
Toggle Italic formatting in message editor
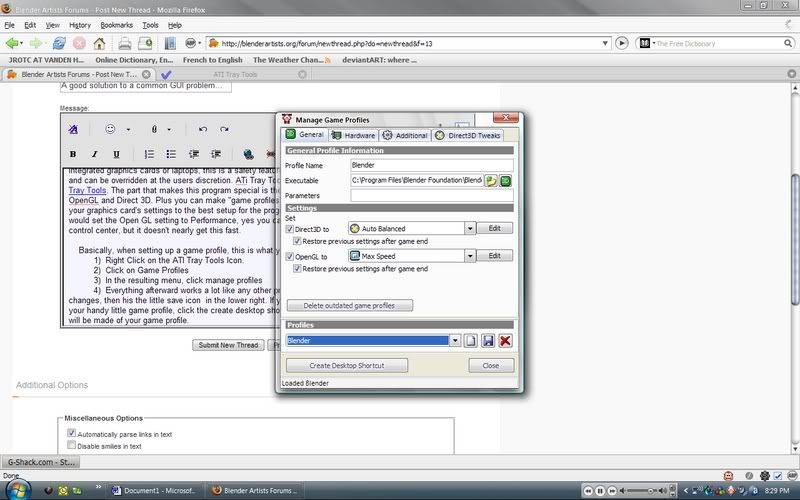(x=94, y=154)
